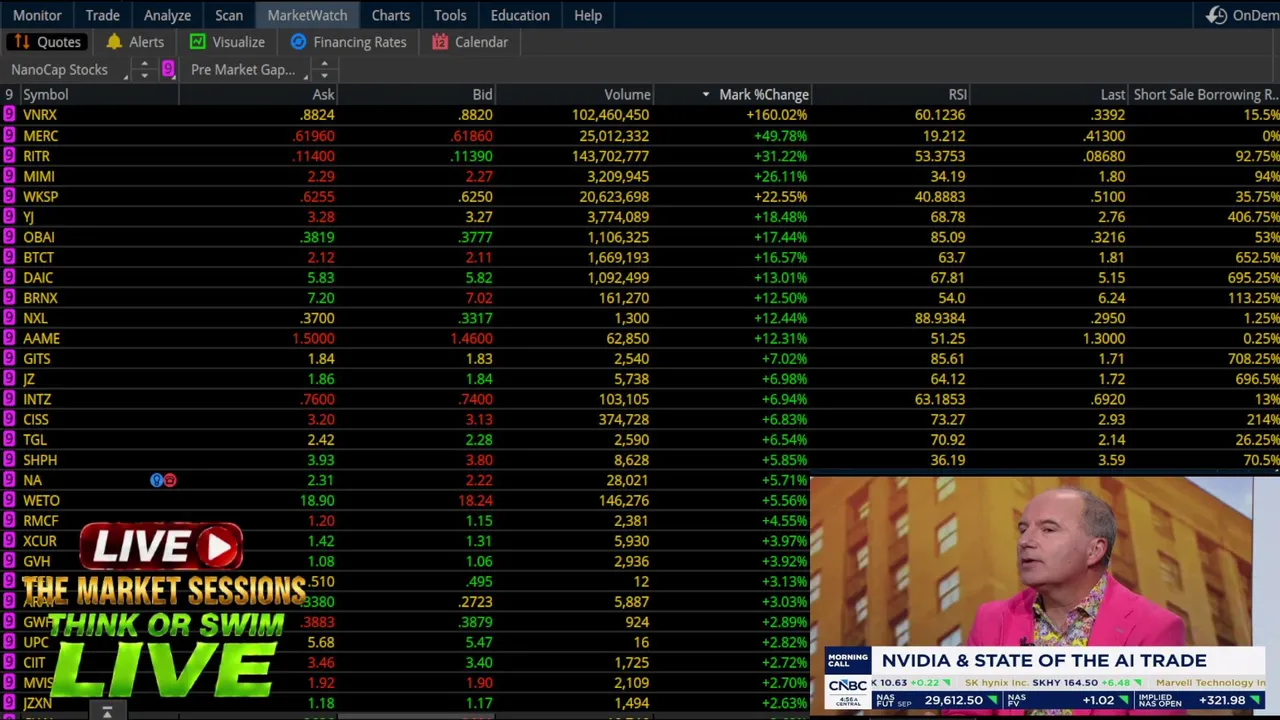1280x720 pixels.
Task: Click RITR's RSI value 53.3753
Action: [x=940, y=156]
